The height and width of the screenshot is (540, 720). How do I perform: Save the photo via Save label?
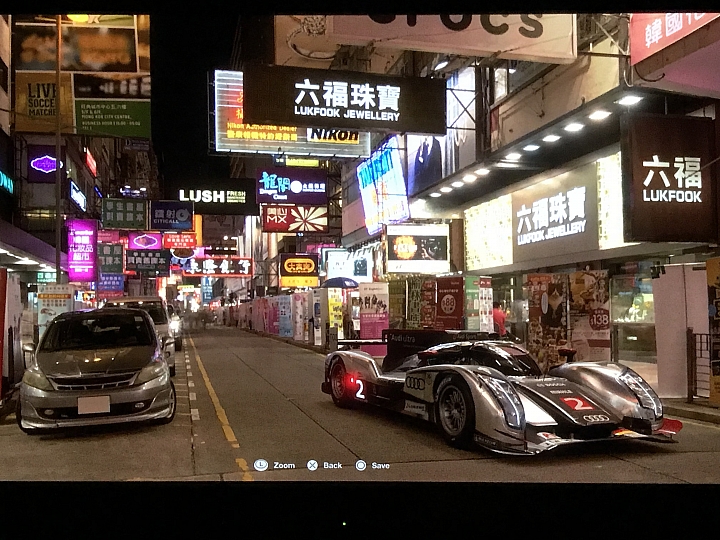[x=381, y=465]
